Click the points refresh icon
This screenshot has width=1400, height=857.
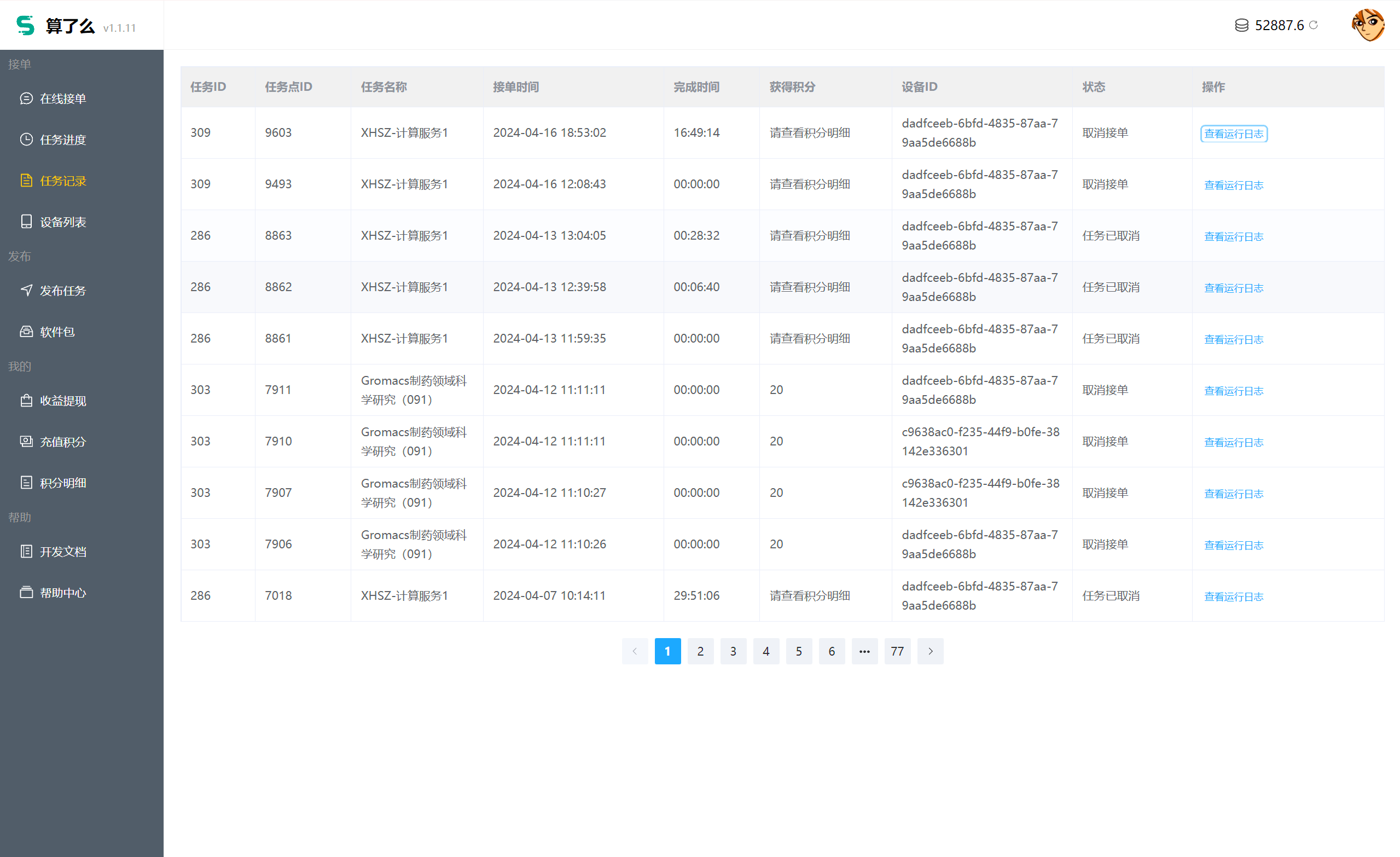pyautogui.click(x=1313, y=25)
